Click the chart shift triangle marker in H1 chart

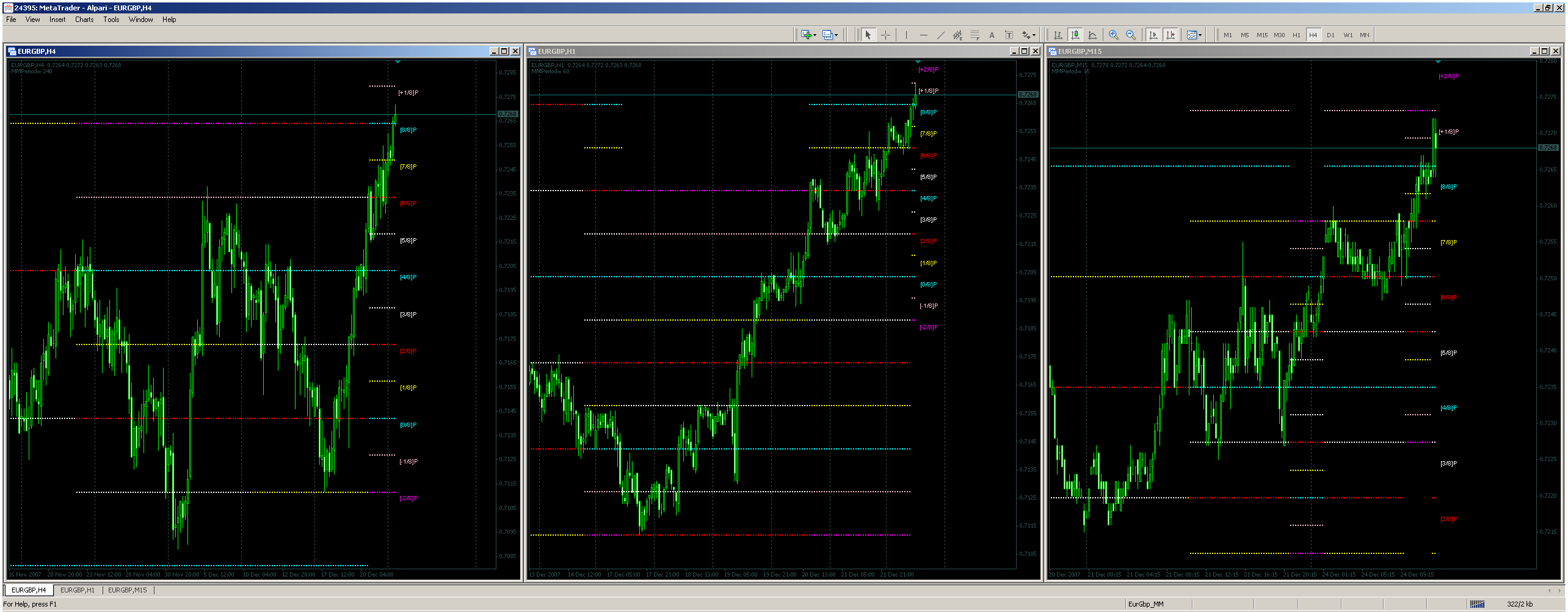918,62
